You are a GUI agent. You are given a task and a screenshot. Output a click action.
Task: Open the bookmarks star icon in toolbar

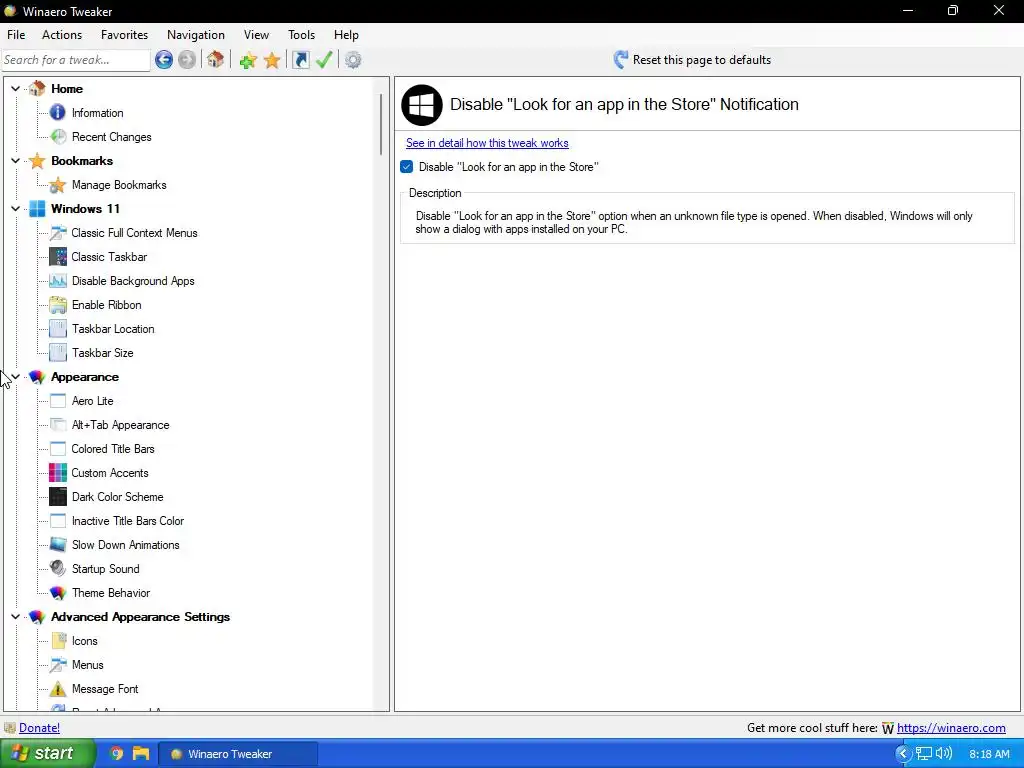272,61
